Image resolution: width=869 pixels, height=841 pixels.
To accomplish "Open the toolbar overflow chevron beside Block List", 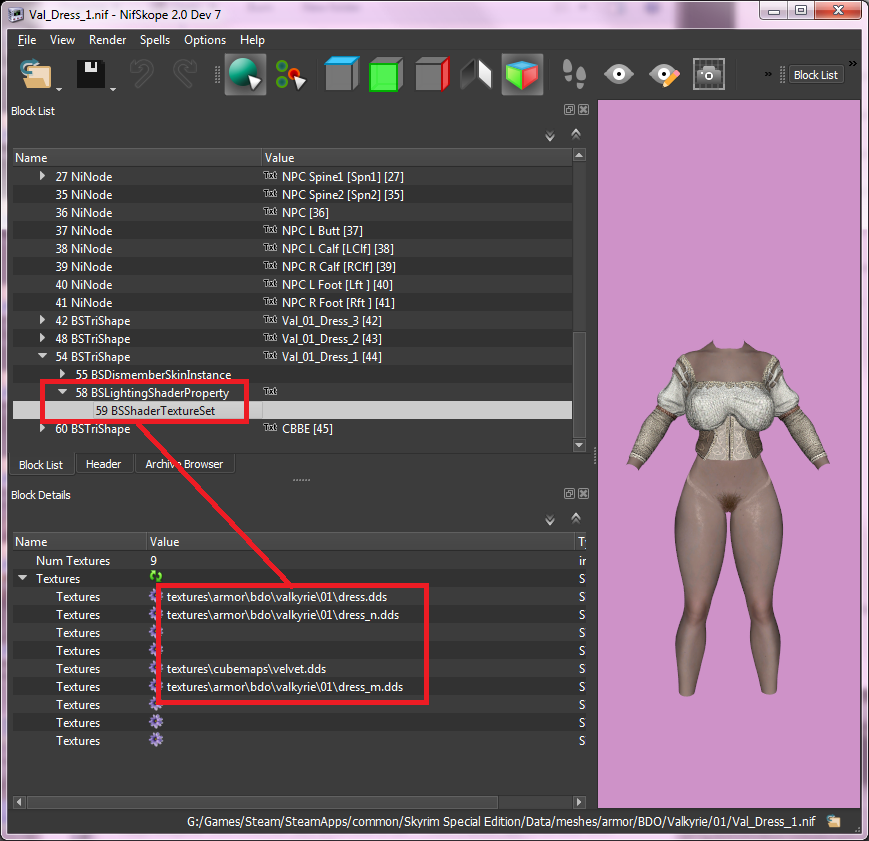I will (x=852, y=63).
